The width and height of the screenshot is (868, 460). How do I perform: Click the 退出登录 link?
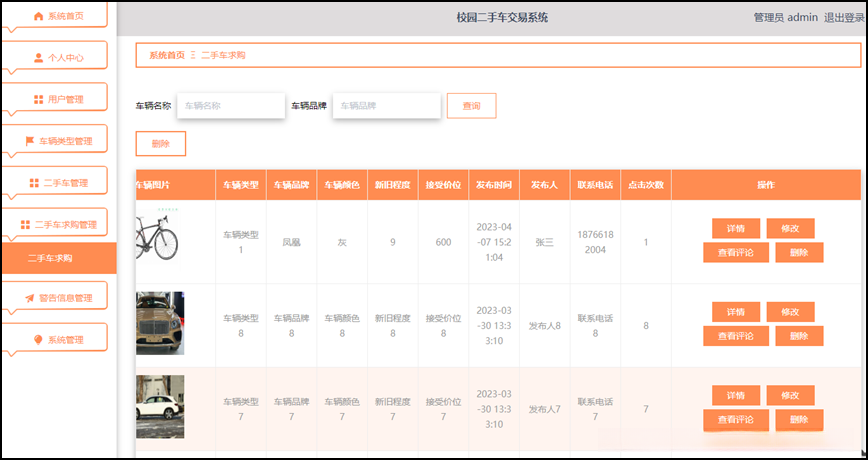click(844, 18)
